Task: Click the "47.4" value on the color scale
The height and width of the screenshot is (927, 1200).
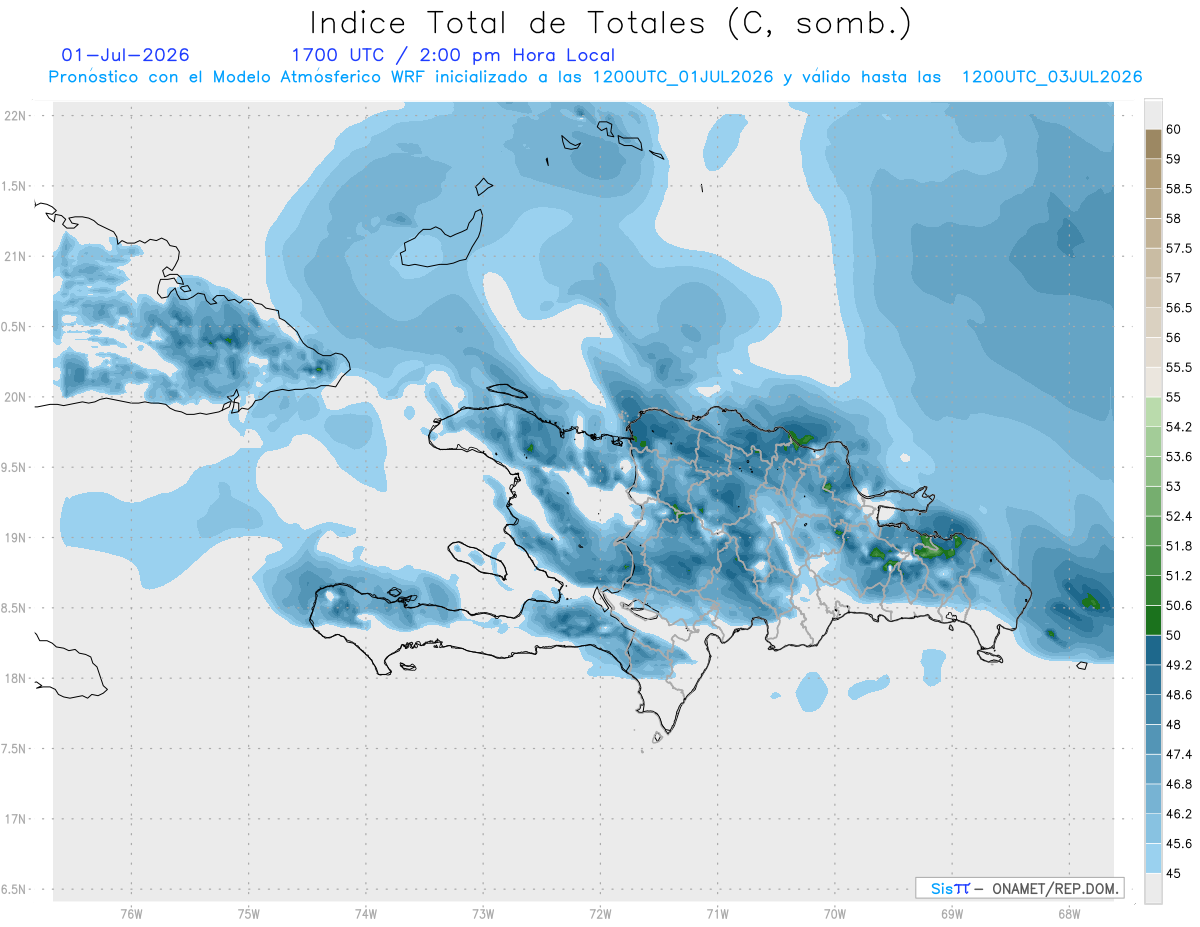Action: pyautogui.click(x=1178, y=754)
